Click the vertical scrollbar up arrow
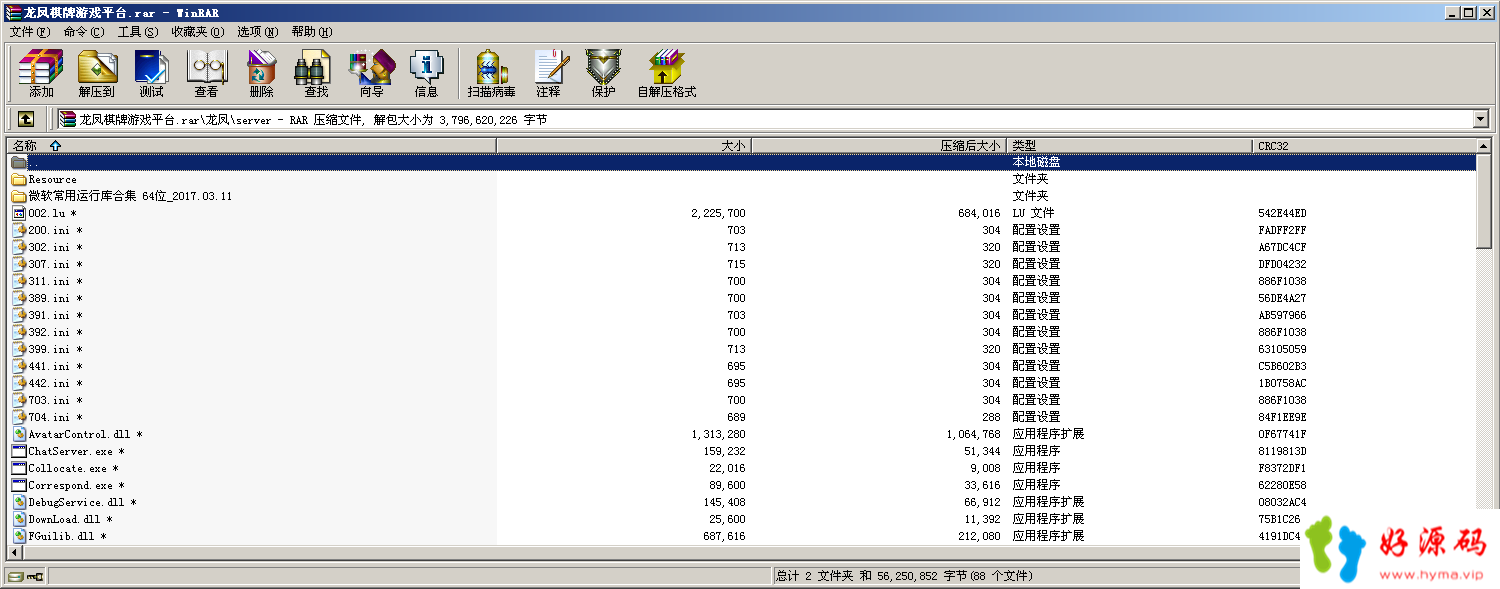The image size is (1500, 589). coord(1484,146)
